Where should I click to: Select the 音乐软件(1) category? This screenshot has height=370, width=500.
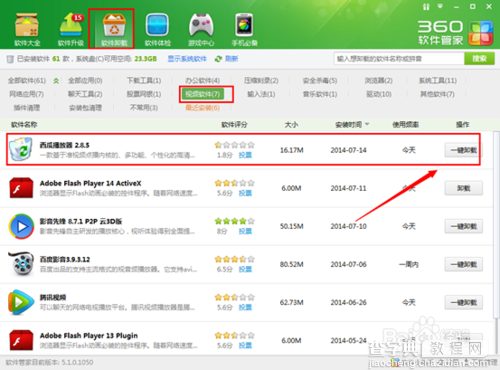click(320, 94)
